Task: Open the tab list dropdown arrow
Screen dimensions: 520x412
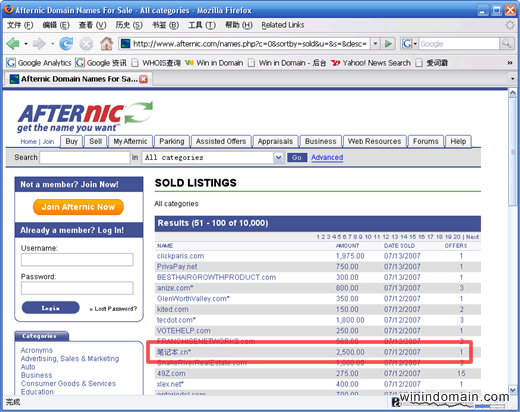Action: coord(512,79)
